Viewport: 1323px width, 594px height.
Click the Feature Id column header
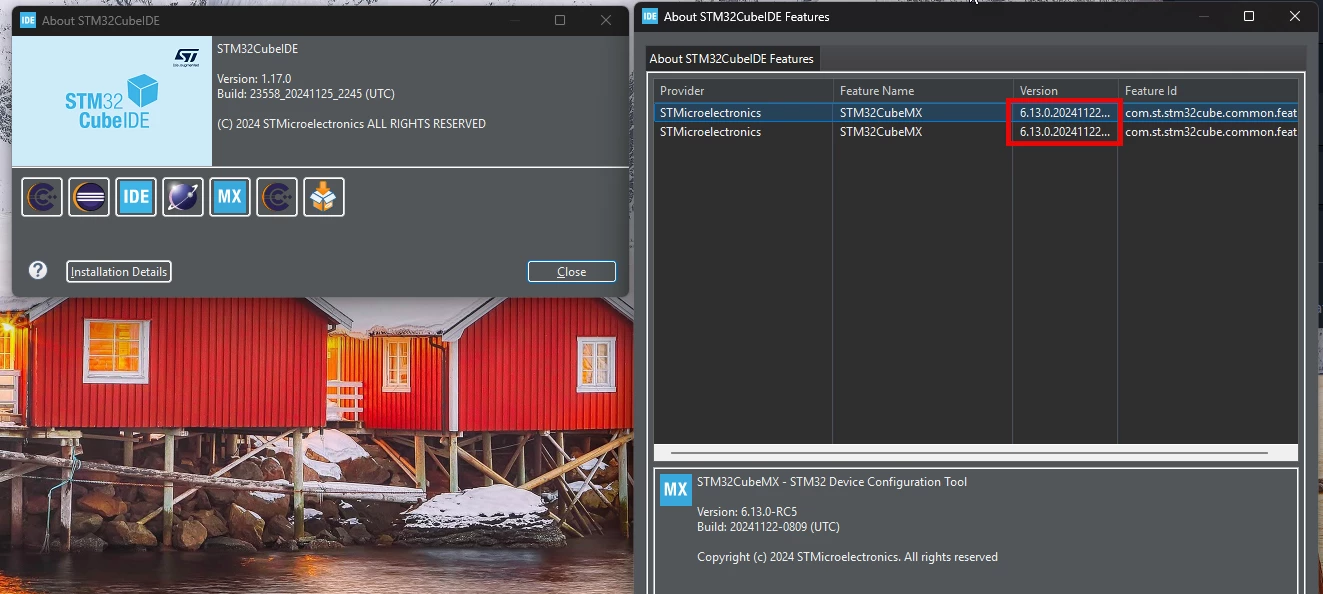pos(1209,91)
